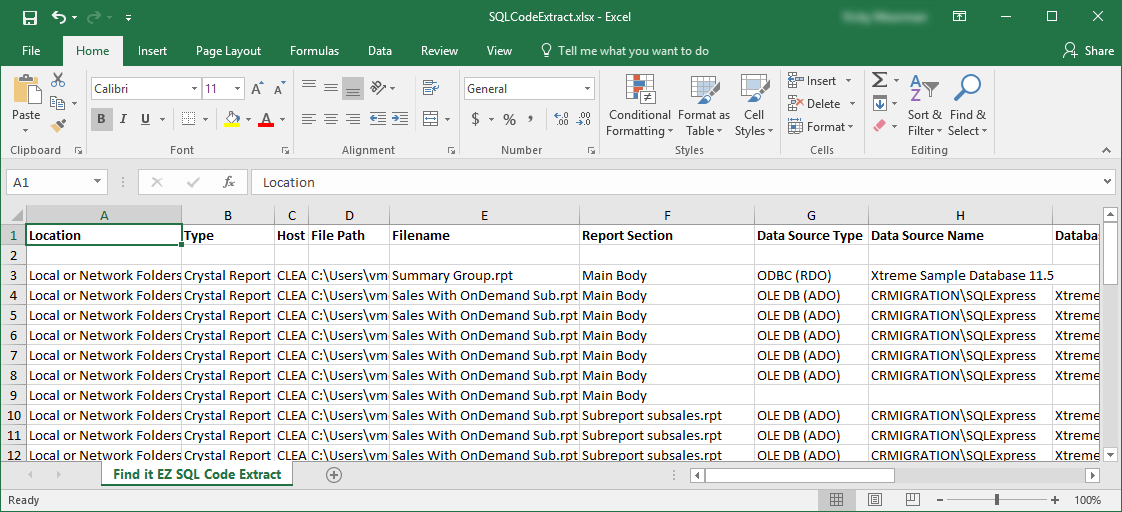This screenshot has width=1122, height=512.
Task: Switch to Formulas tab
Action: pos(314,51)
